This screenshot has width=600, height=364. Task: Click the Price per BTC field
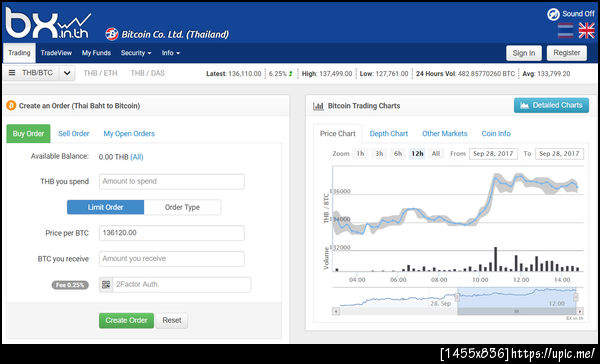pyautogui.click(x=171, y=233)
